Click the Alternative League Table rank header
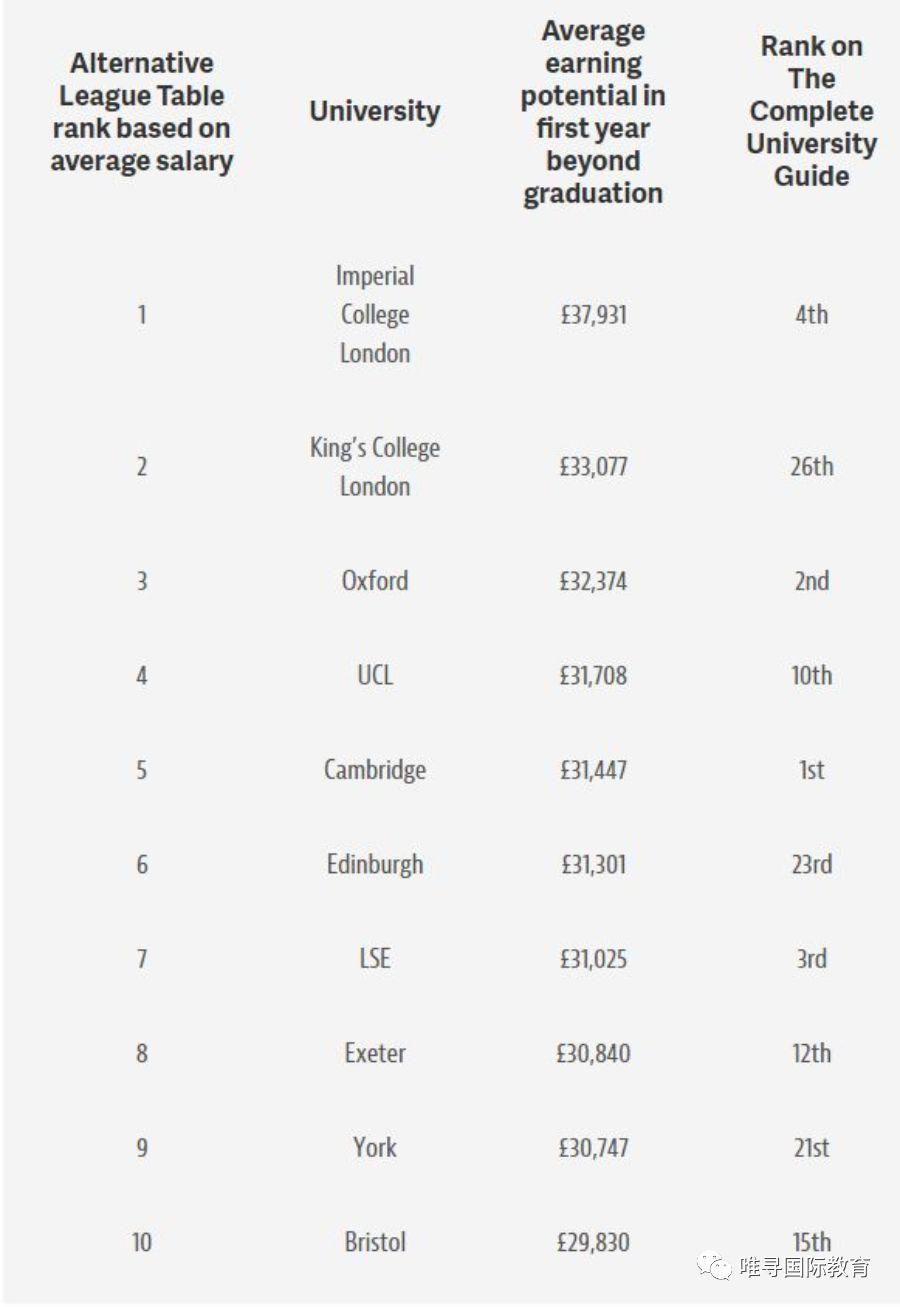 point(141,112)
